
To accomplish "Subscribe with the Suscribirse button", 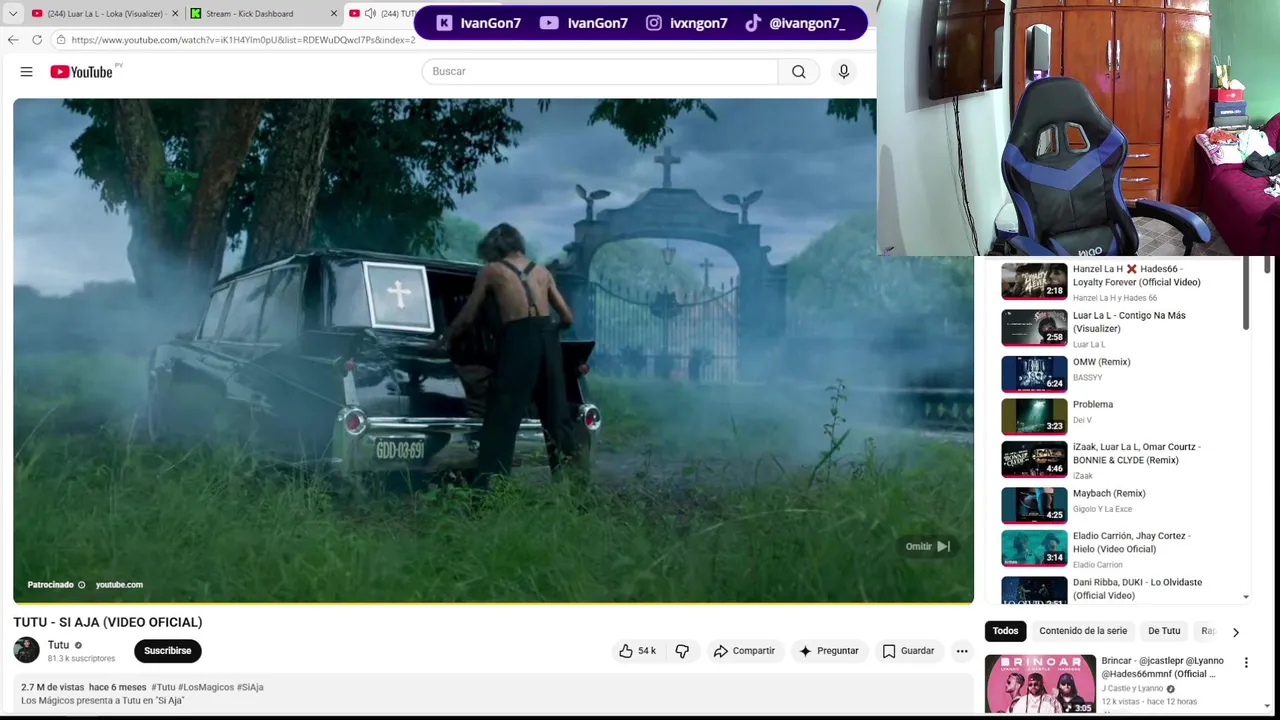I will pos(167,651).
